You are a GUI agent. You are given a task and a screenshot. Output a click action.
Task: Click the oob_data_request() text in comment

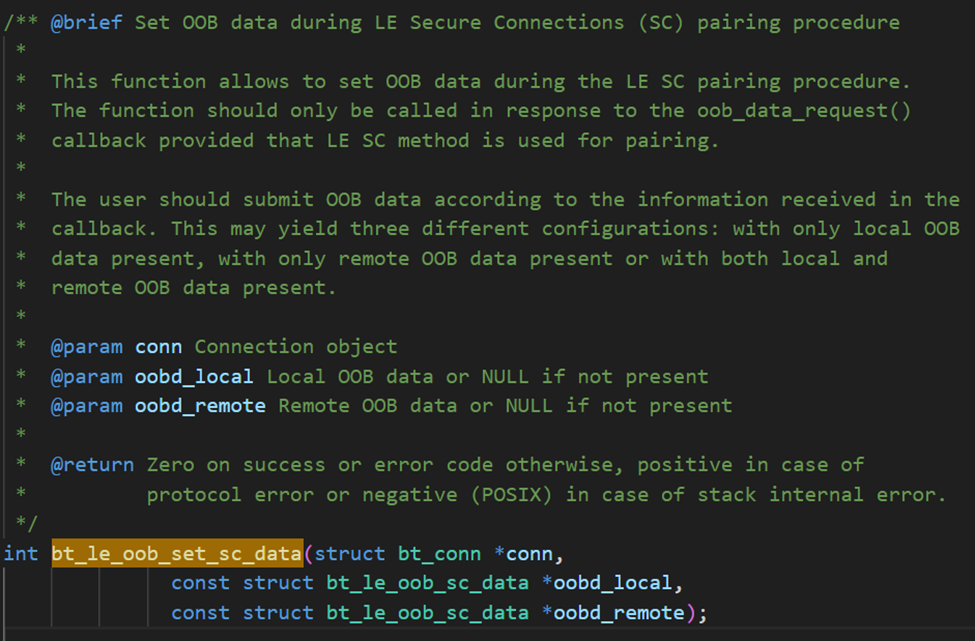click(811, 110)
